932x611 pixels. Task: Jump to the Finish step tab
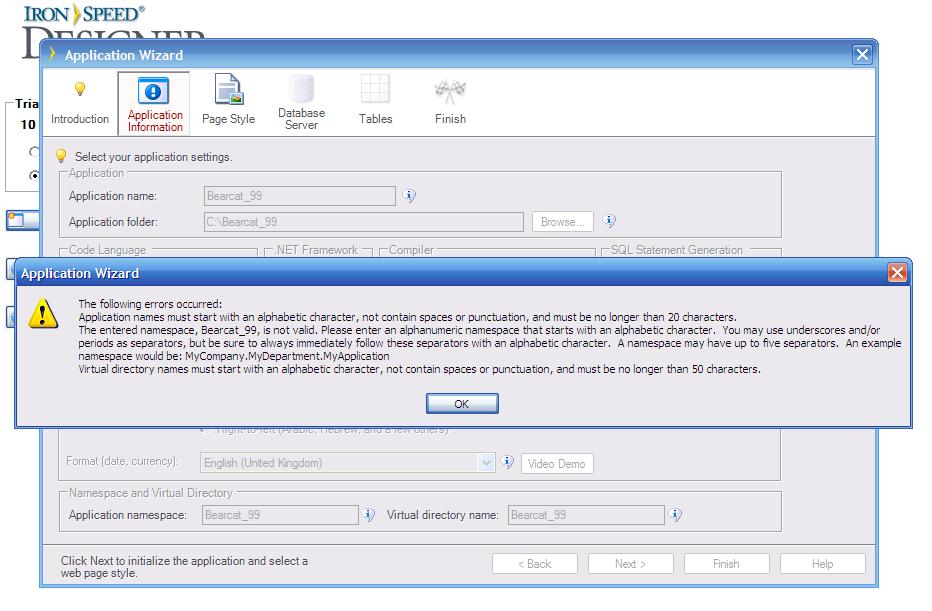point(450,103)
